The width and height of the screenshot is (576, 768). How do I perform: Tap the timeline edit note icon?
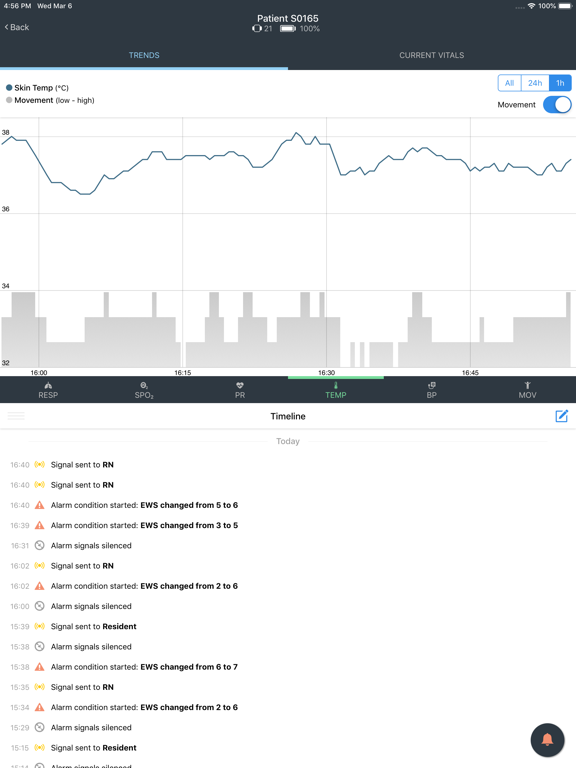click(x=561, y=416)
